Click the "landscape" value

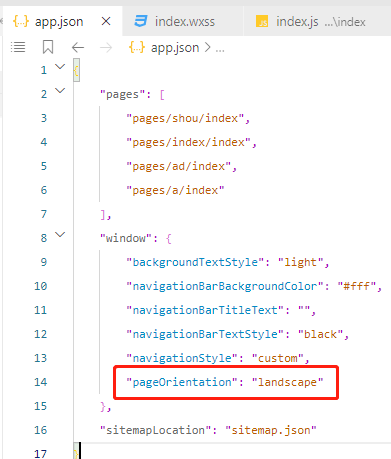tap(287, 382)
